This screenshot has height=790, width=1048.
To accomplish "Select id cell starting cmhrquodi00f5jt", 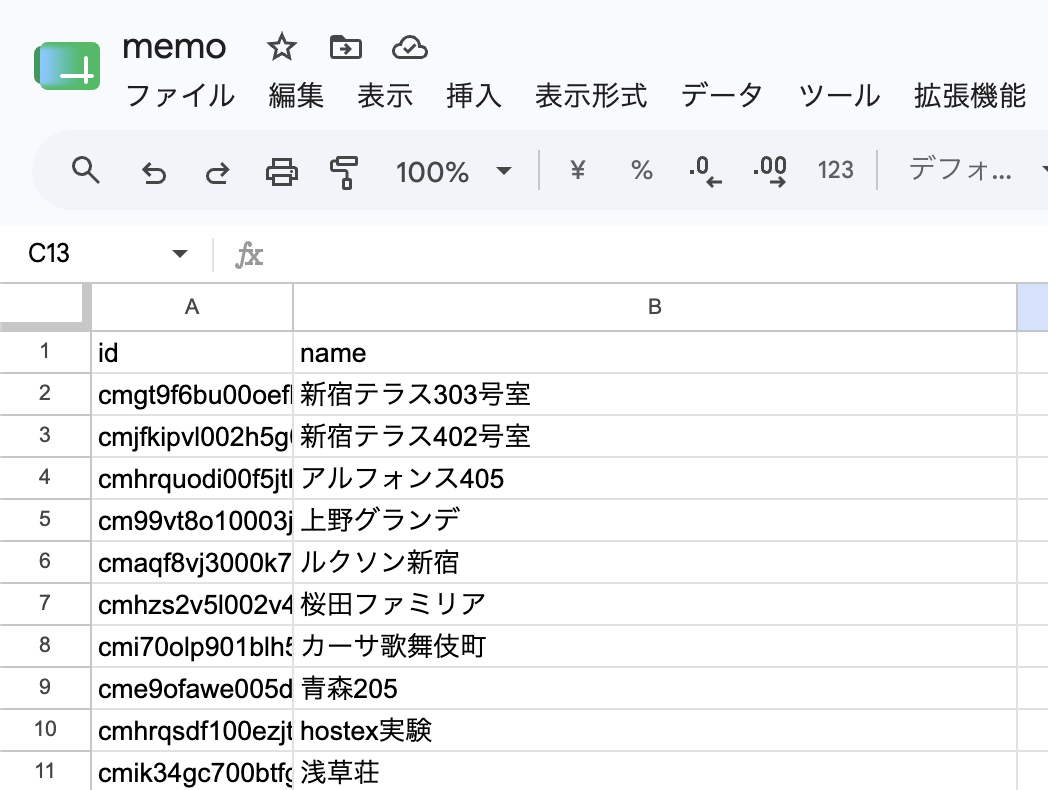I will (192, 479).
